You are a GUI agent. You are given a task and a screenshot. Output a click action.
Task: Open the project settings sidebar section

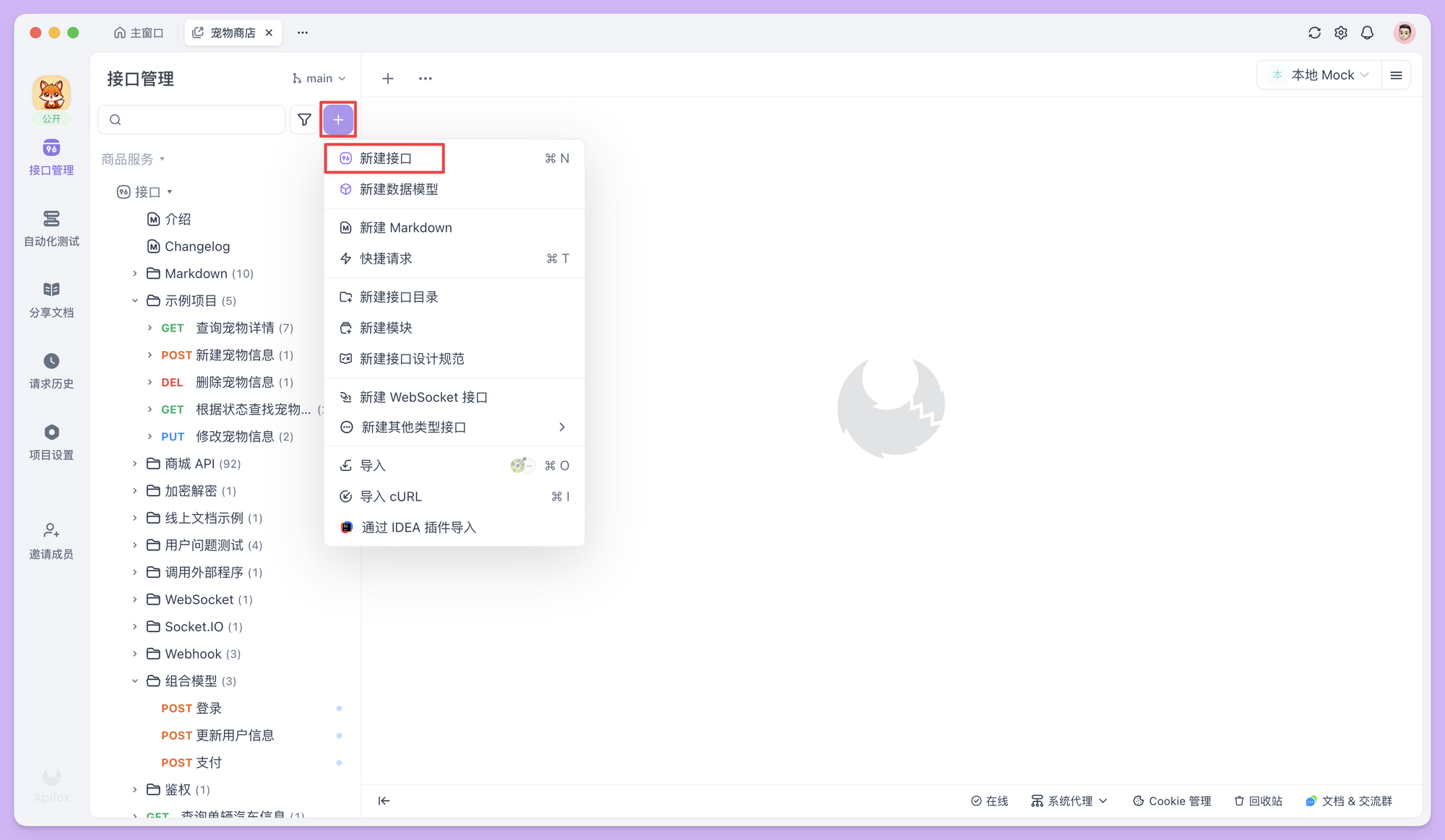click(x=51, y=443)
